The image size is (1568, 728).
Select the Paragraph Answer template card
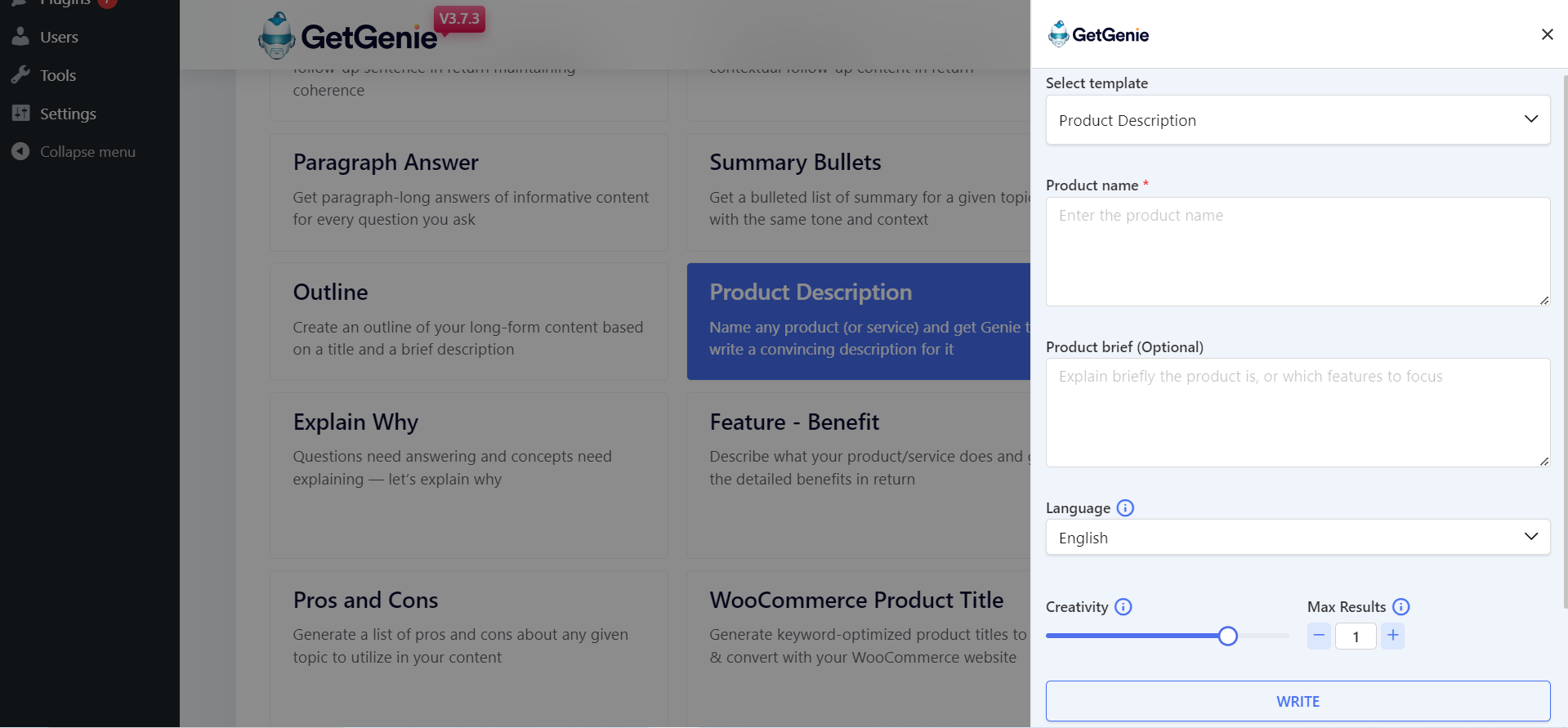coord(469,192)
